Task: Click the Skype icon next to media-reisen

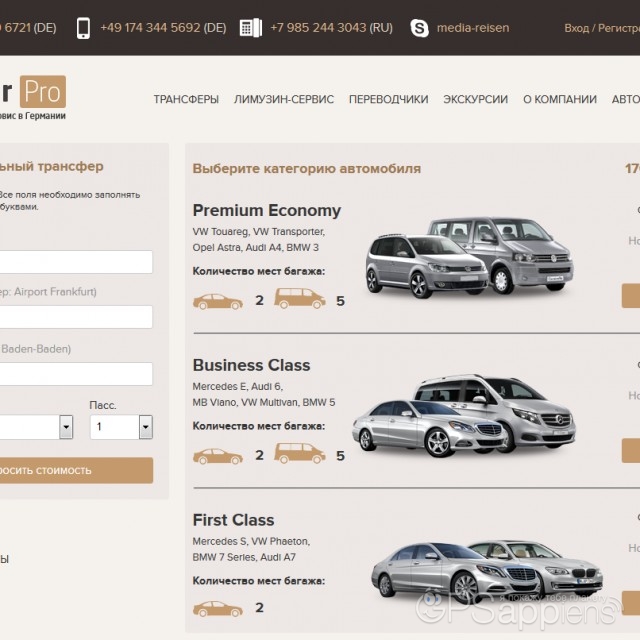Action: click(x=419, y=28)
